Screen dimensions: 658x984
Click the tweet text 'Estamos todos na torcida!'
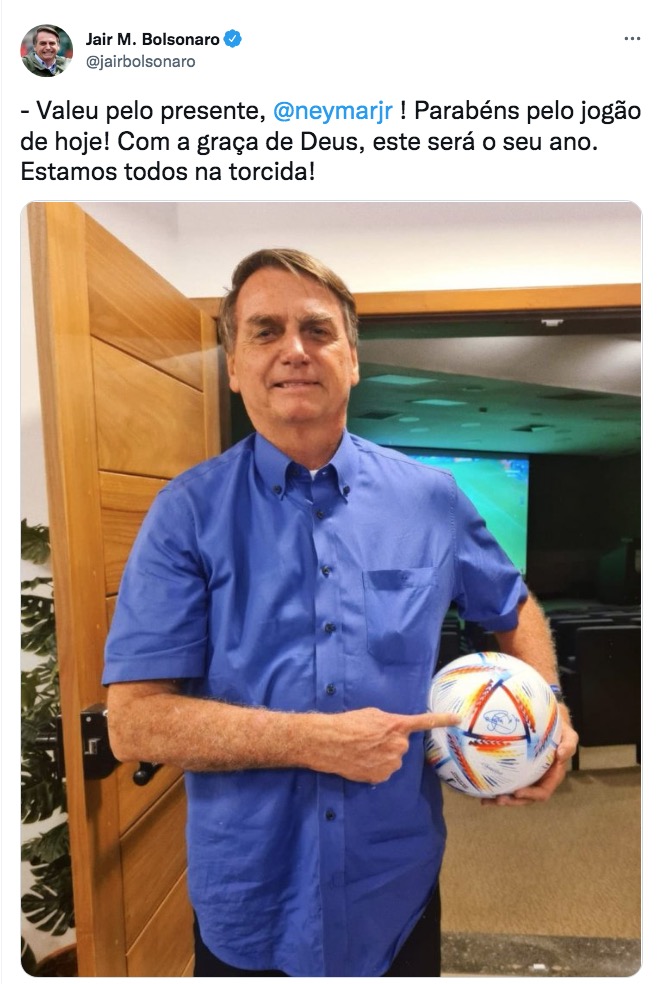pos(167,171)
